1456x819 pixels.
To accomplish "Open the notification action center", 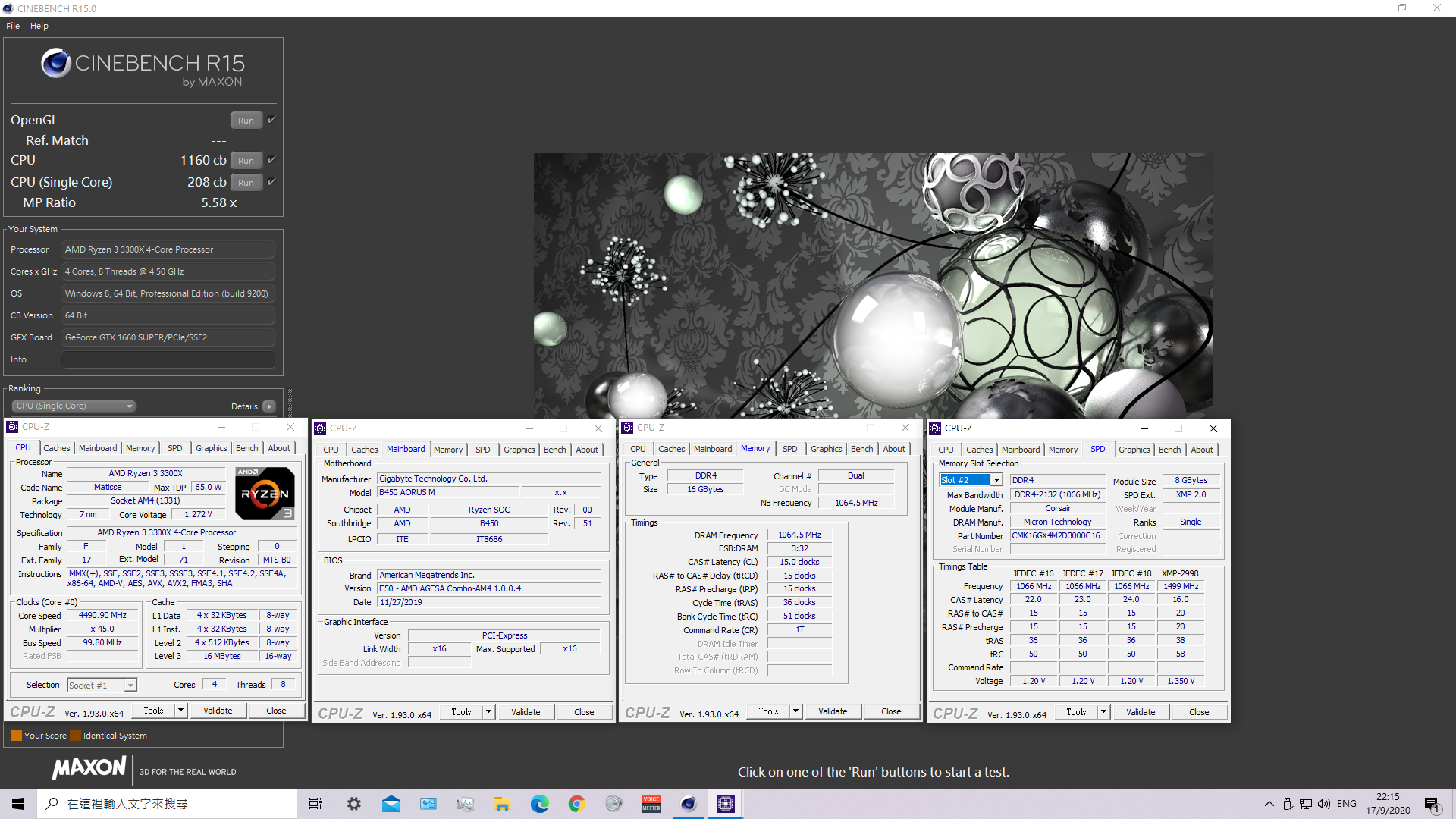I will [1432, 804].
